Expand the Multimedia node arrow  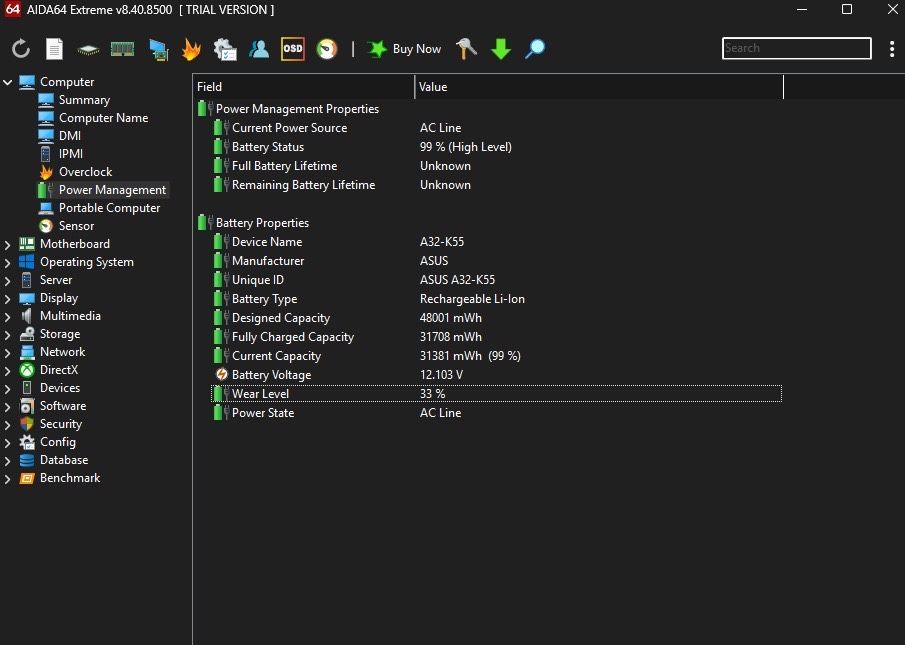pyautogui.click(x=8, y=317)
